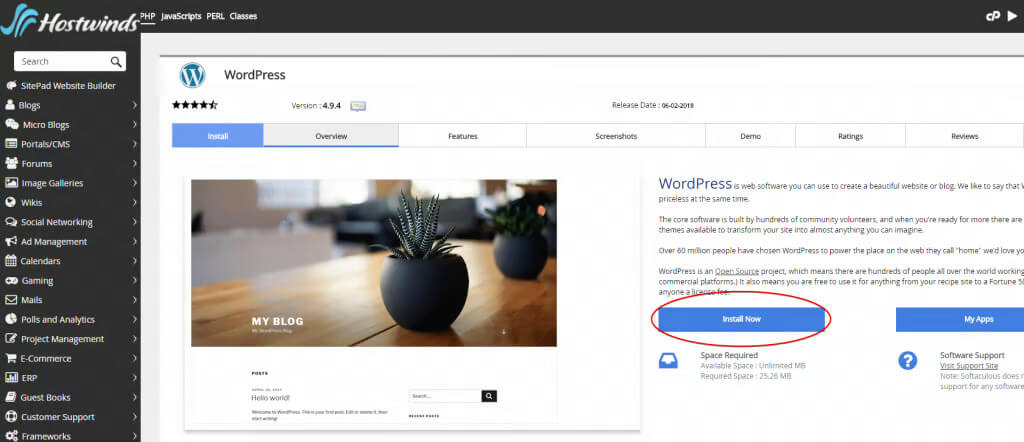Click the Guest Books icon
The height and width of the screenshot is (442, 1024).
point(10,397)
